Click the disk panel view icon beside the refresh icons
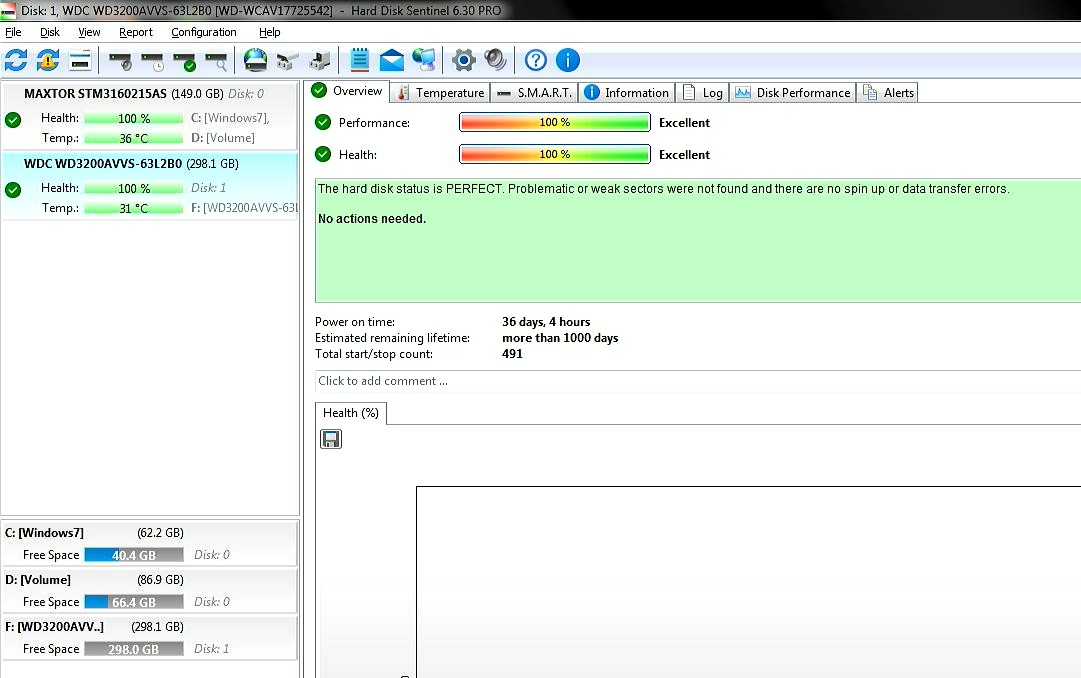The image size is (1081, 678). [80, 61]
